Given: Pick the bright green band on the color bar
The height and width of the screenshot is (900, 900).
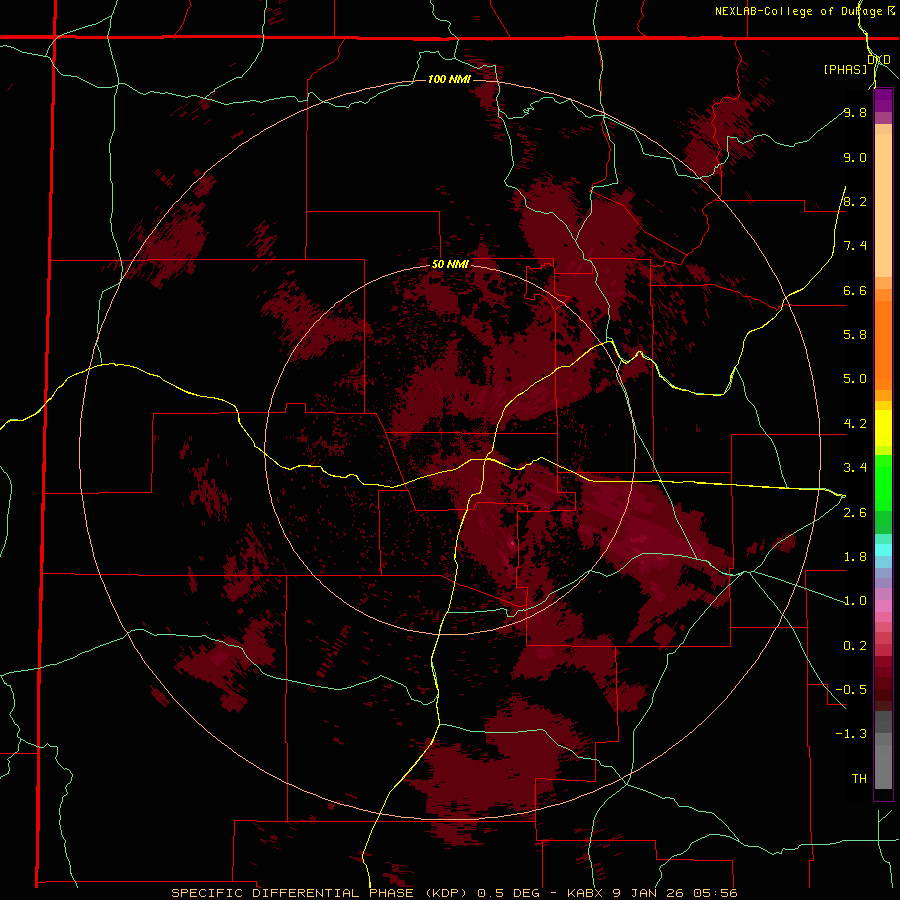Looking at the screenshot, I should [x=883, y=483].
